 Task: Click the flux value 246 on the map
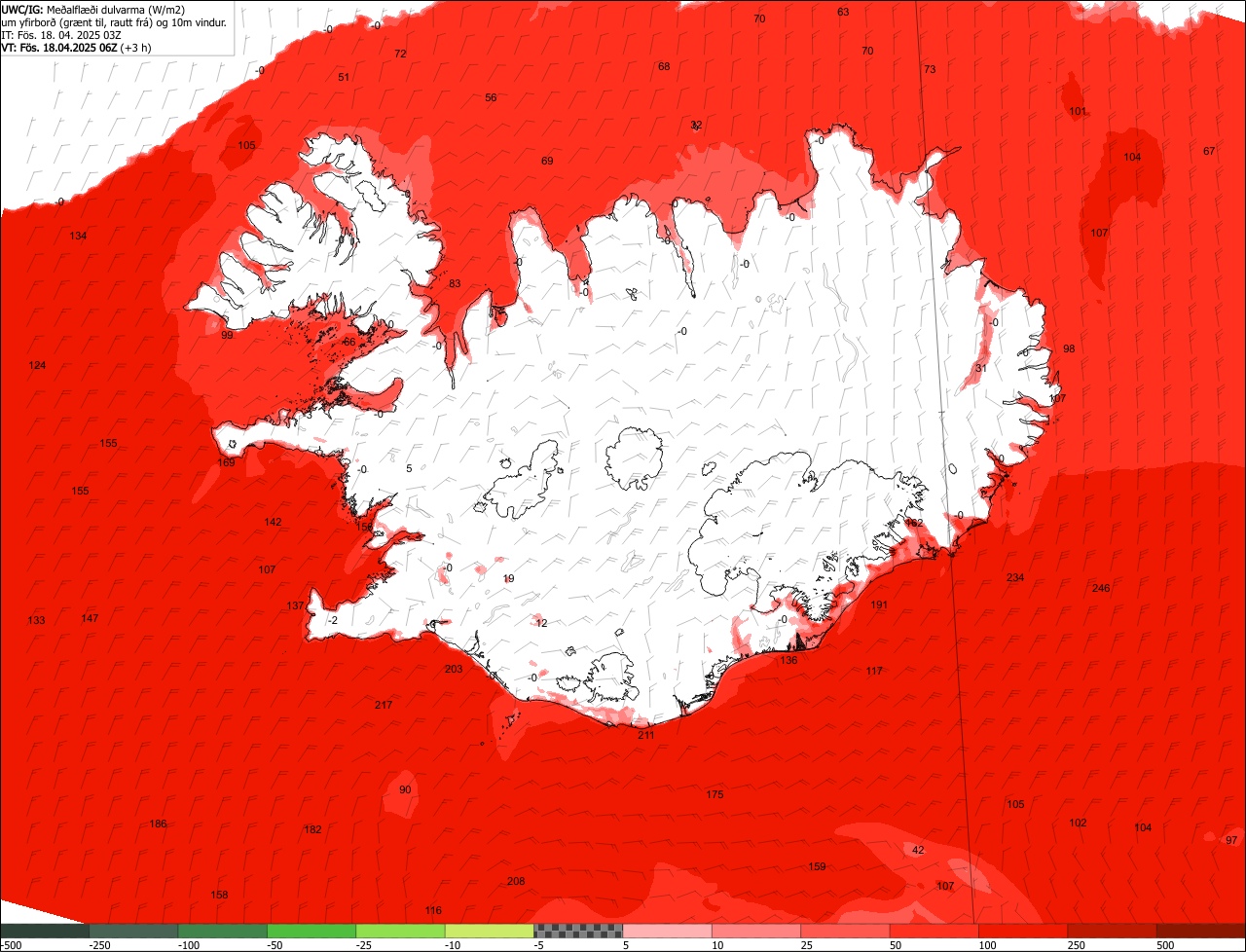1101,588
